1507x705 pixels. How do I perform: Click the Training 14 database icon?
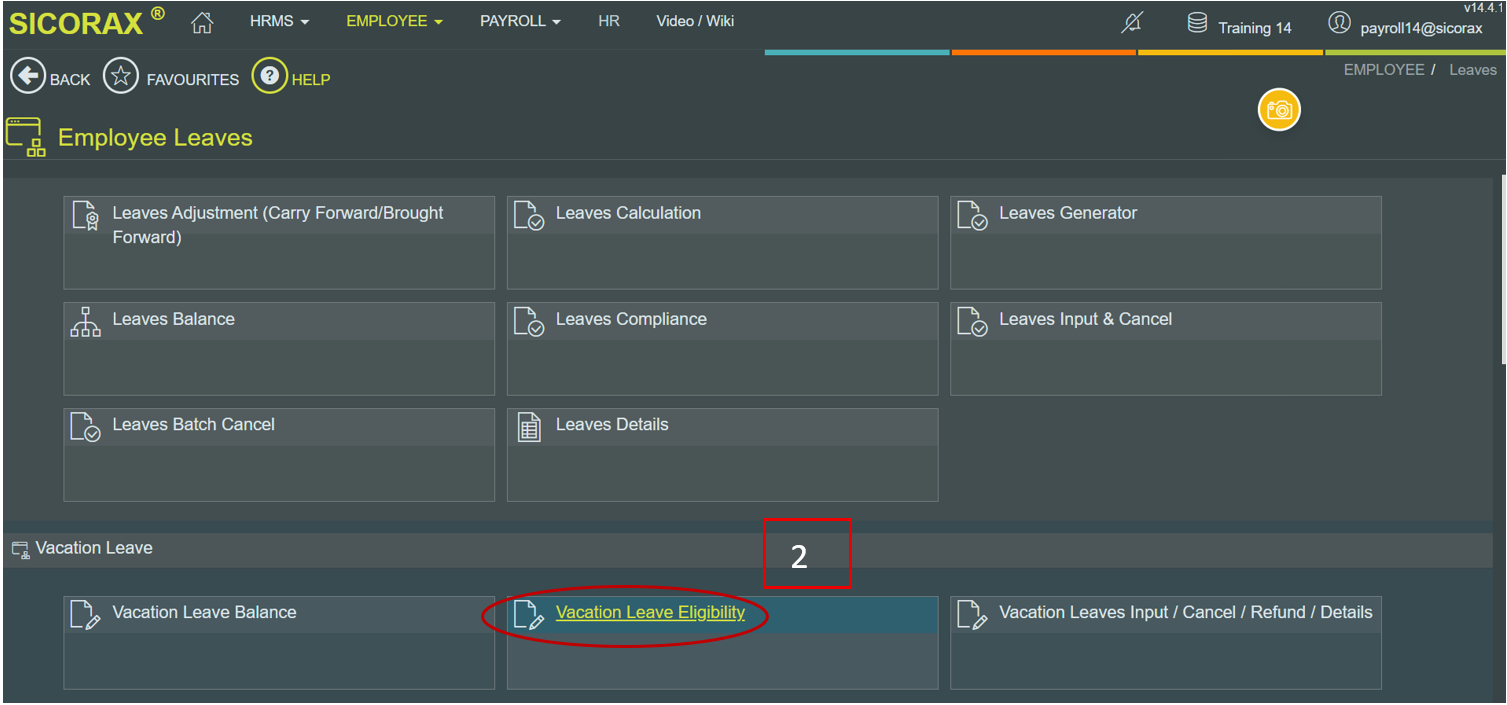pyautogui.click(x=1197, y=23)
